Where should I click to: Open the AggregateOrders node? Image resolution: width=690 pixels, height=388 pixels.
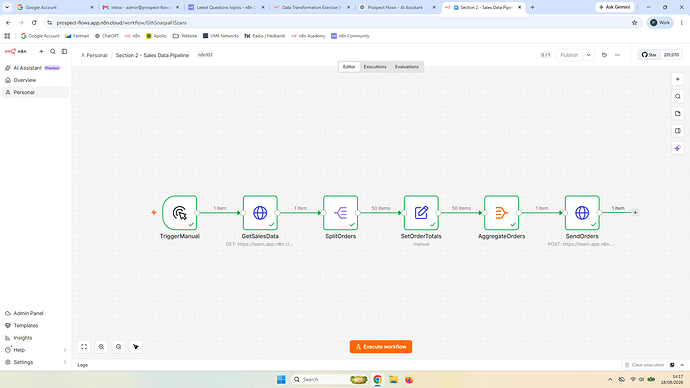(502, 213)
